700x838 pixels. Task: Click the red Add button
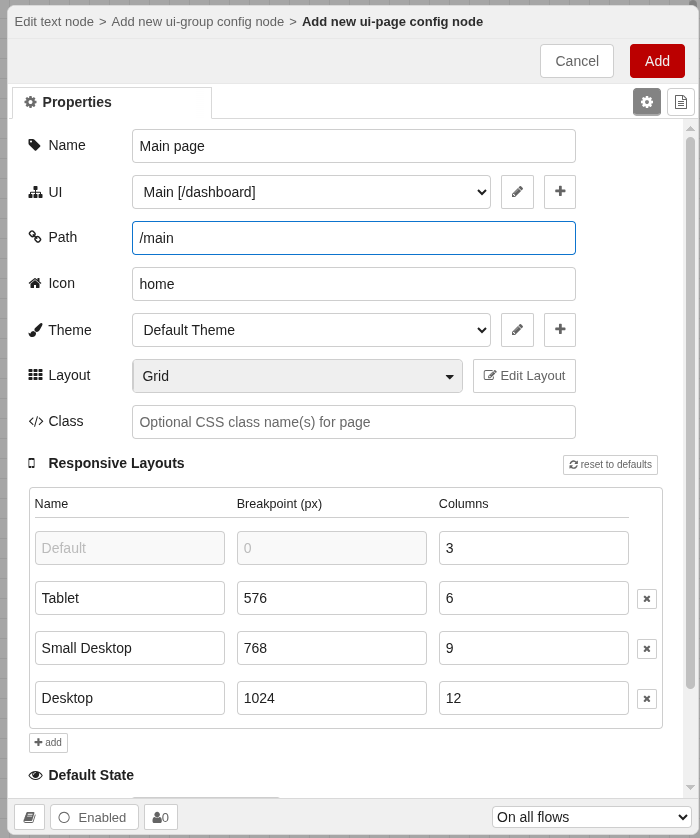coord(657,61)
